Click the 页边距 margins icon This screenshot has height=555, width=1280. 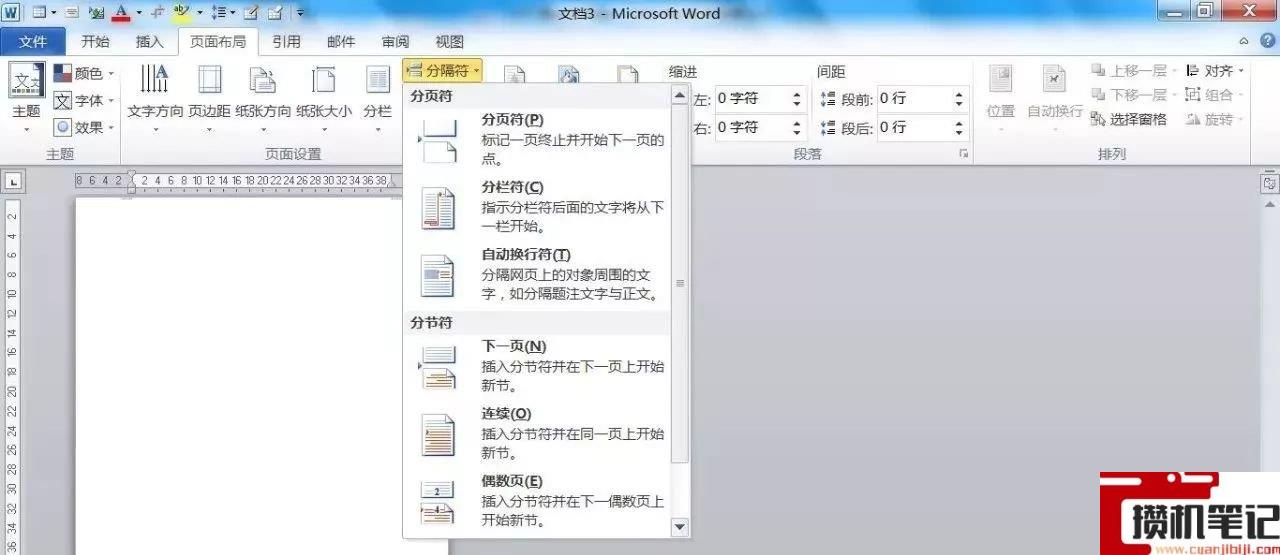209,80
